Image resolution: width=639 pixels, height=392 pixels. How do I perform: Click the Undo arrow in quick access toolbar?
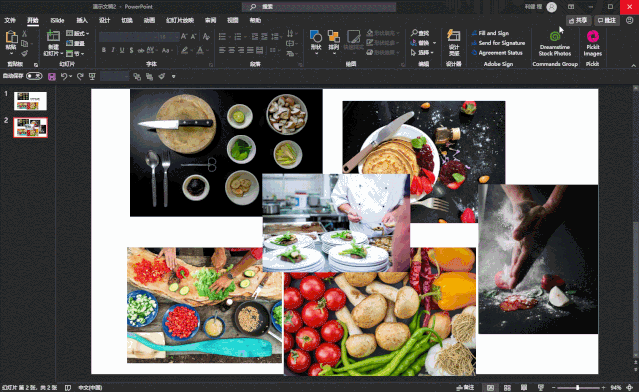tap(64, 76)
